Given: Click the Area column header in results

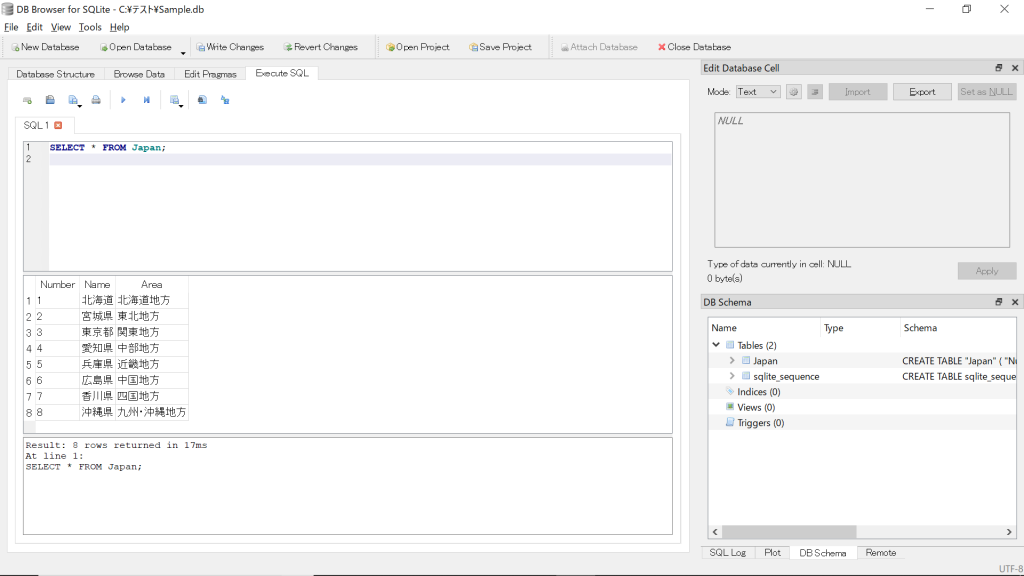Looking at the screenshot, I should pos(152,284).
